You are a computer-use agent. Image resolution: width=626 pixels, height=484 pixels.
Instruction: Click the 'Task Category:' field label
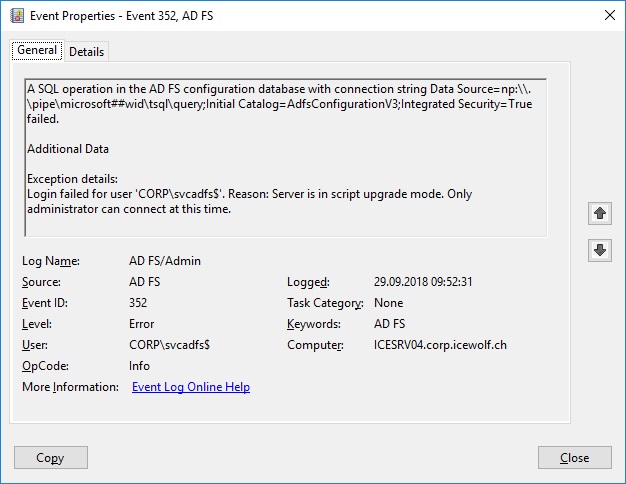(325, 303)
